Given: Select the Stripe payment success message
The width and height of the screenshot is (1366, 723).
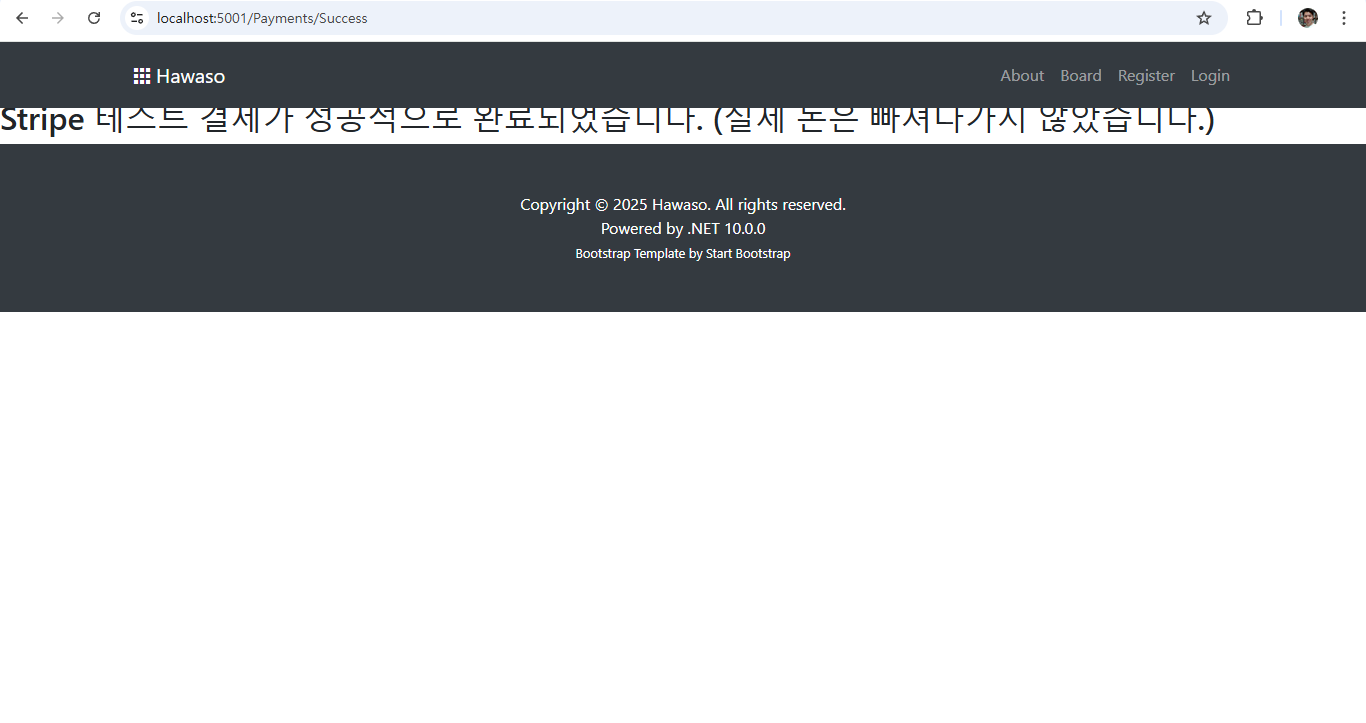Looking at the screenshot, I should 607,119.
